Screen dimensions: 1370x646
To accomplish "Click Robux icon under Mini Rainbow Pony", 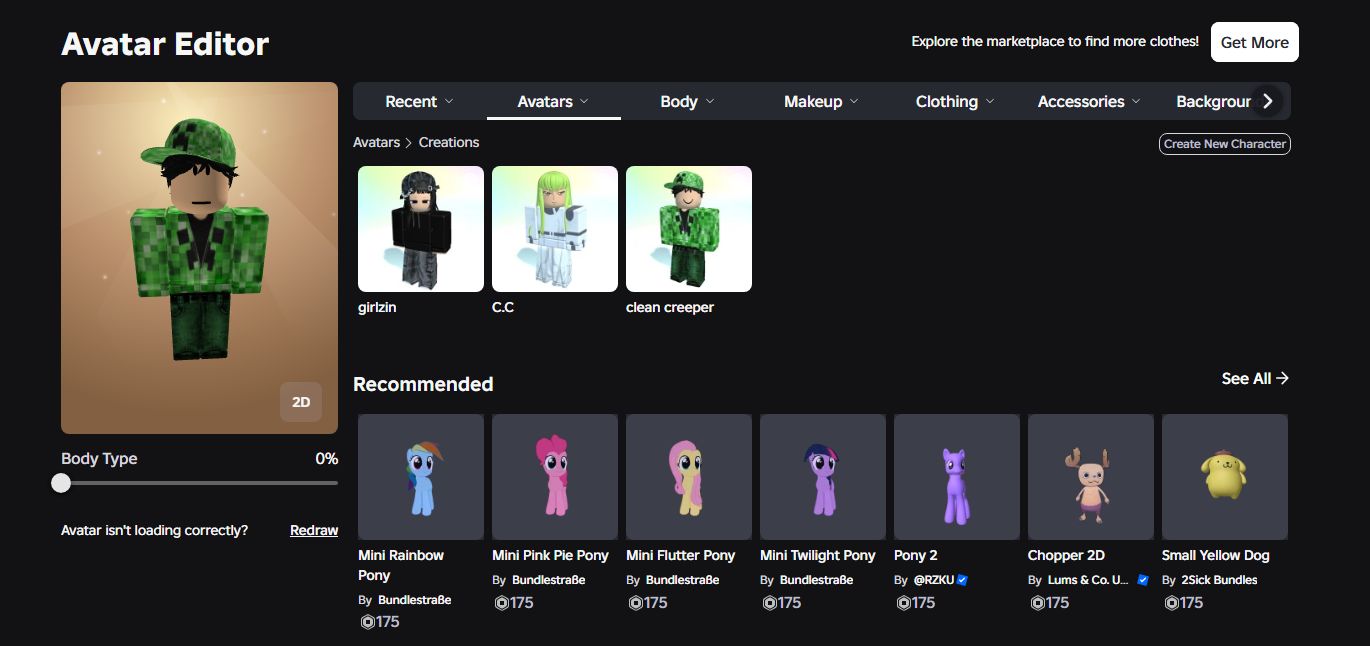I will tap(367, 622).
